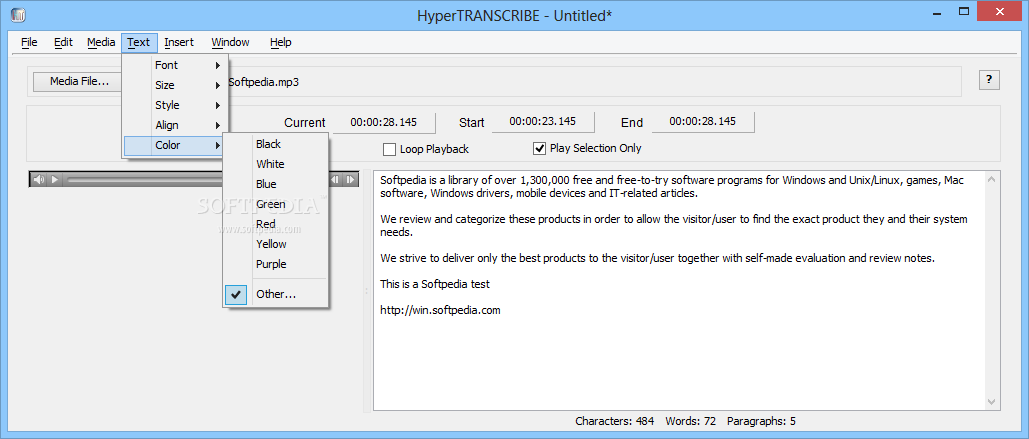The image size is (1029, 439).
Task: Open the Help menu
Action: (x=280, y=42)
